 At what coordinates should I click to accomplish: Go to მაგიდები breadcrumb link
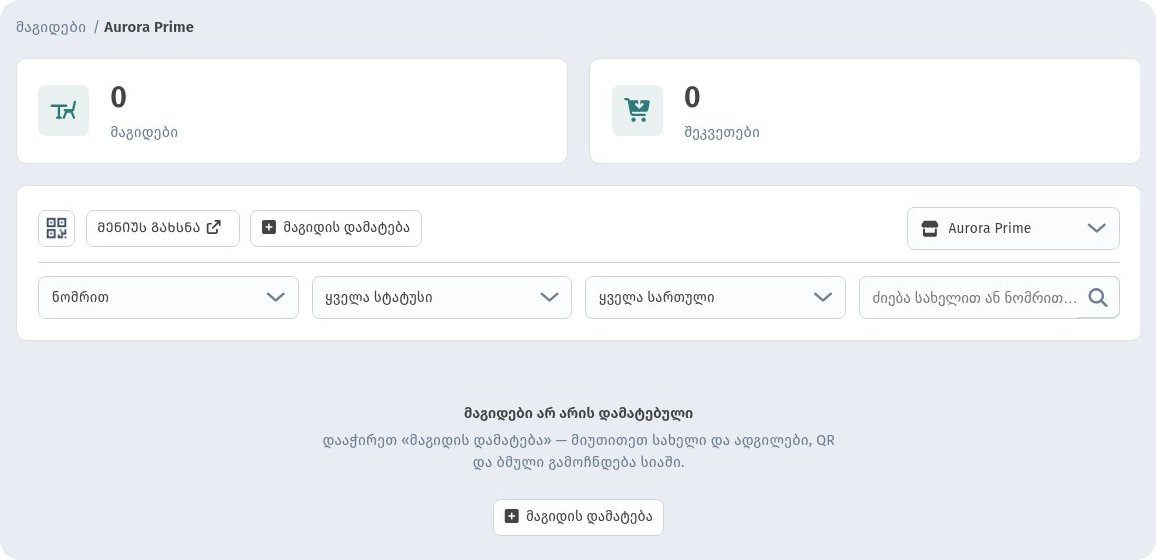pyautogui.click(x=51, y=27)
